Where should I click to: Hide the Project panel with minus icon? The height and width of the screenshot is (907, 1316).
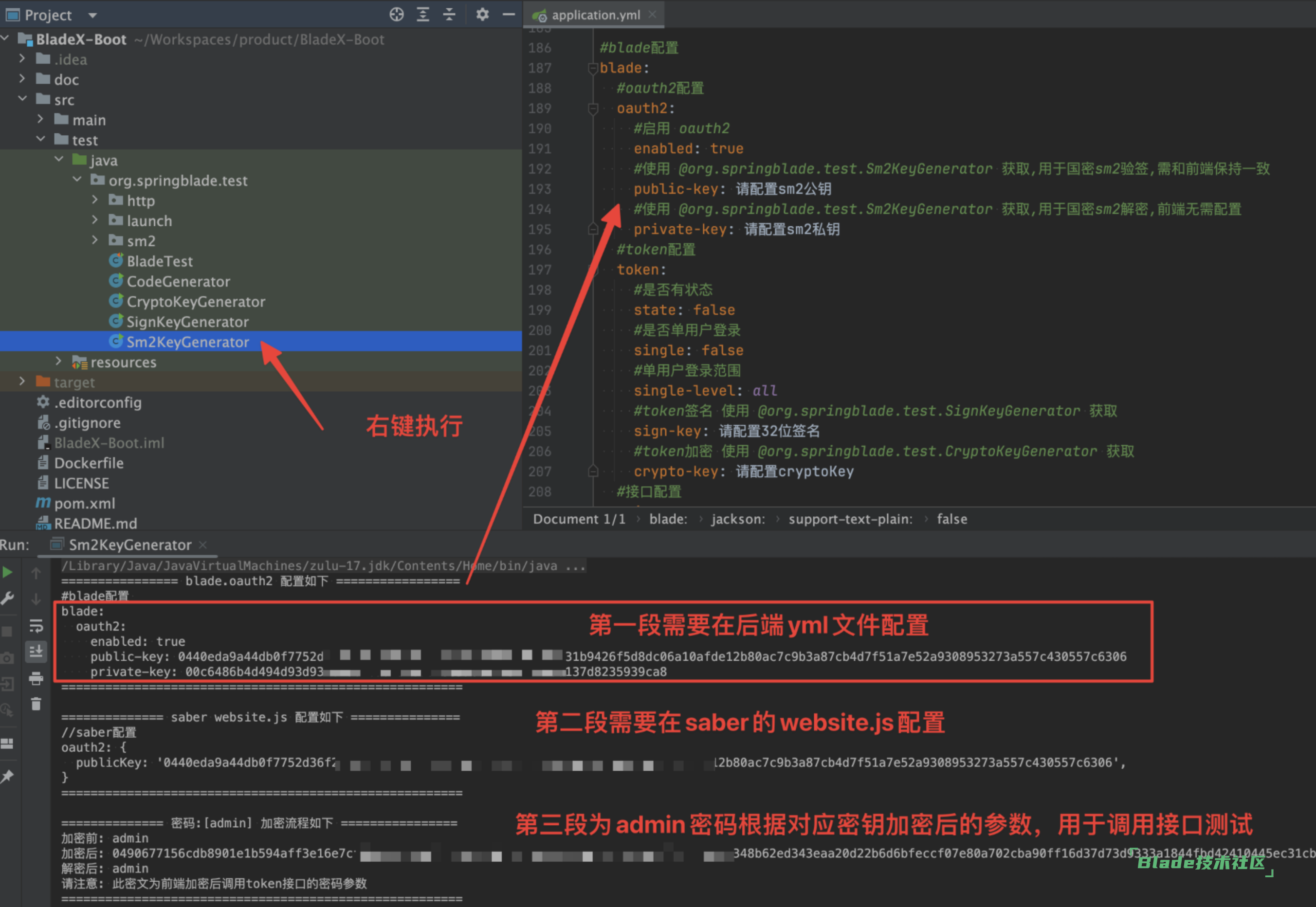click(509, 14)
